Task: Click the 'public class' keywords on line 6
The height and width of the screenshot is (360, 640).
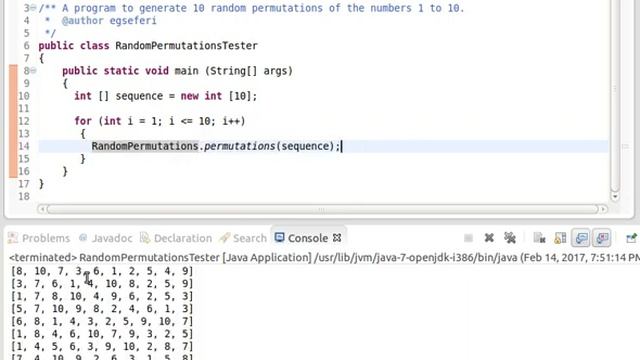Action: click(x=74, y=46)
